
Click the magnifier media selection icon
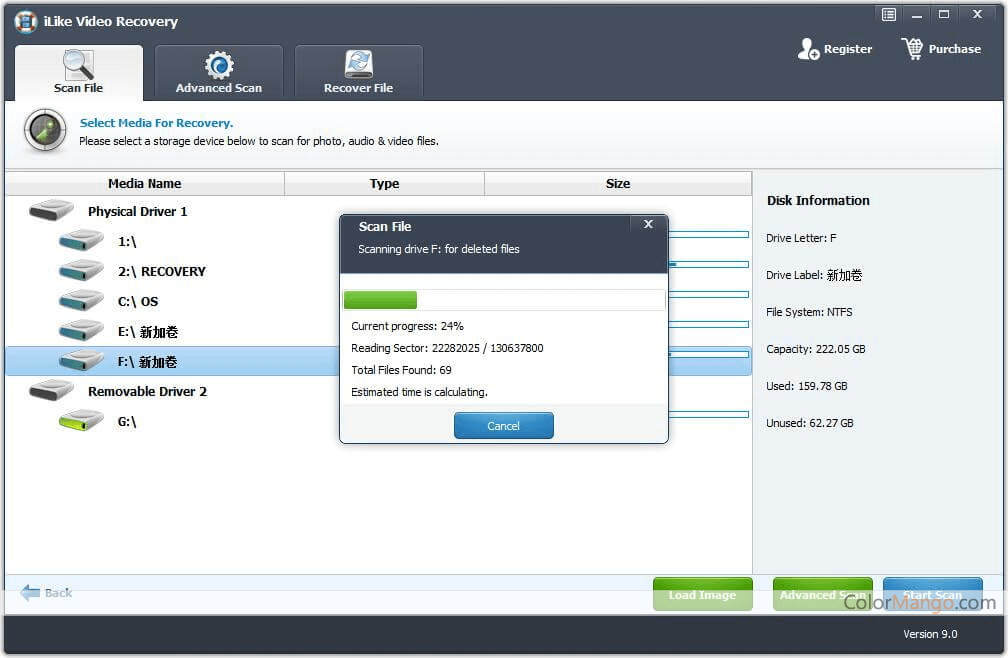45,131
